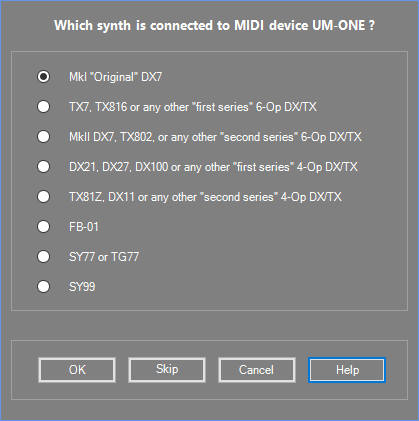The height and width of the screenshot is (421, 419).
Task: Select MkII DX7, TX802 second series radio circle
Action: coord(43,137)
